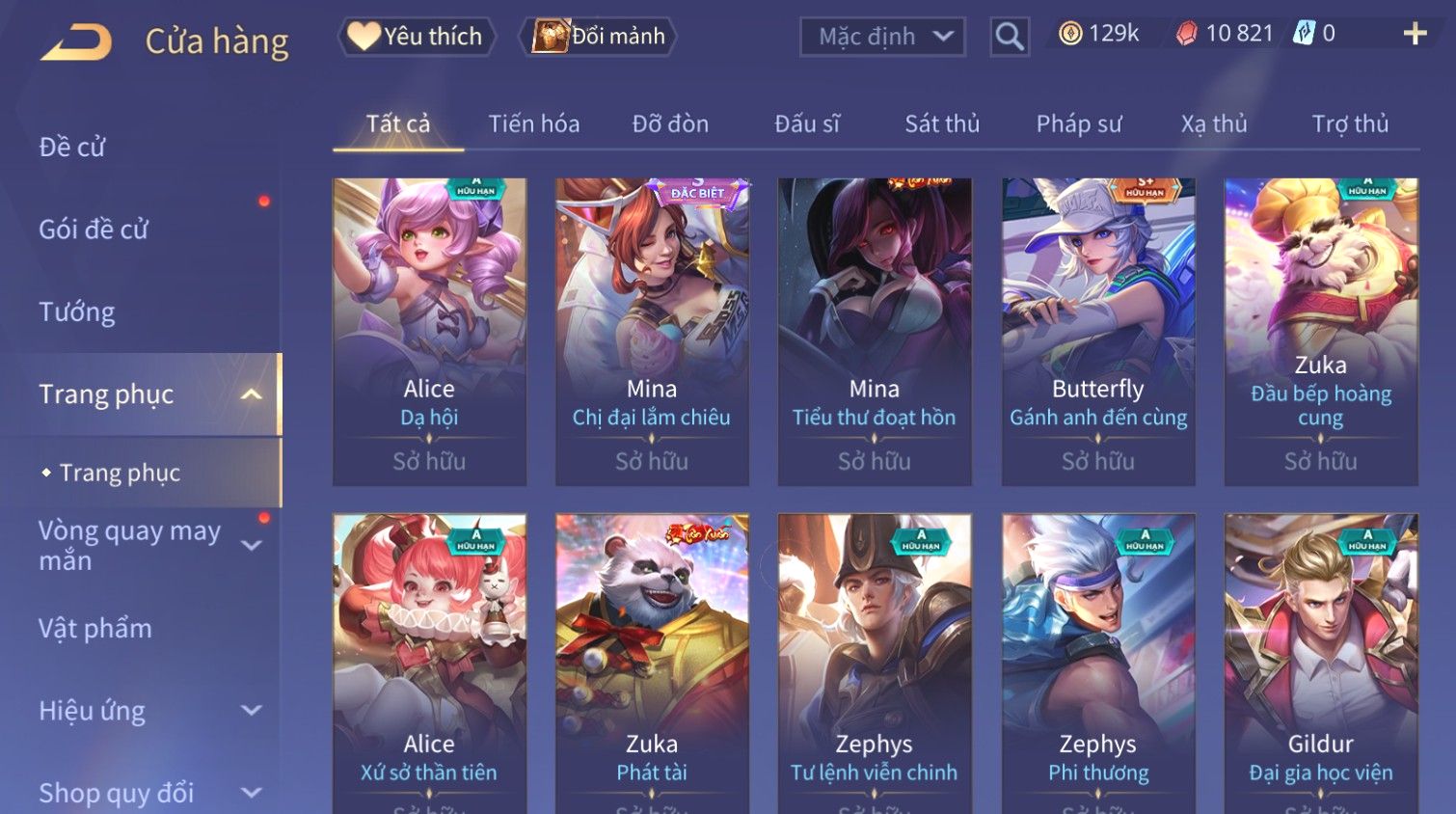Collapse the Trang phục sidebar section
This screenshot has width=1456, height=814.
click(251, 394)
